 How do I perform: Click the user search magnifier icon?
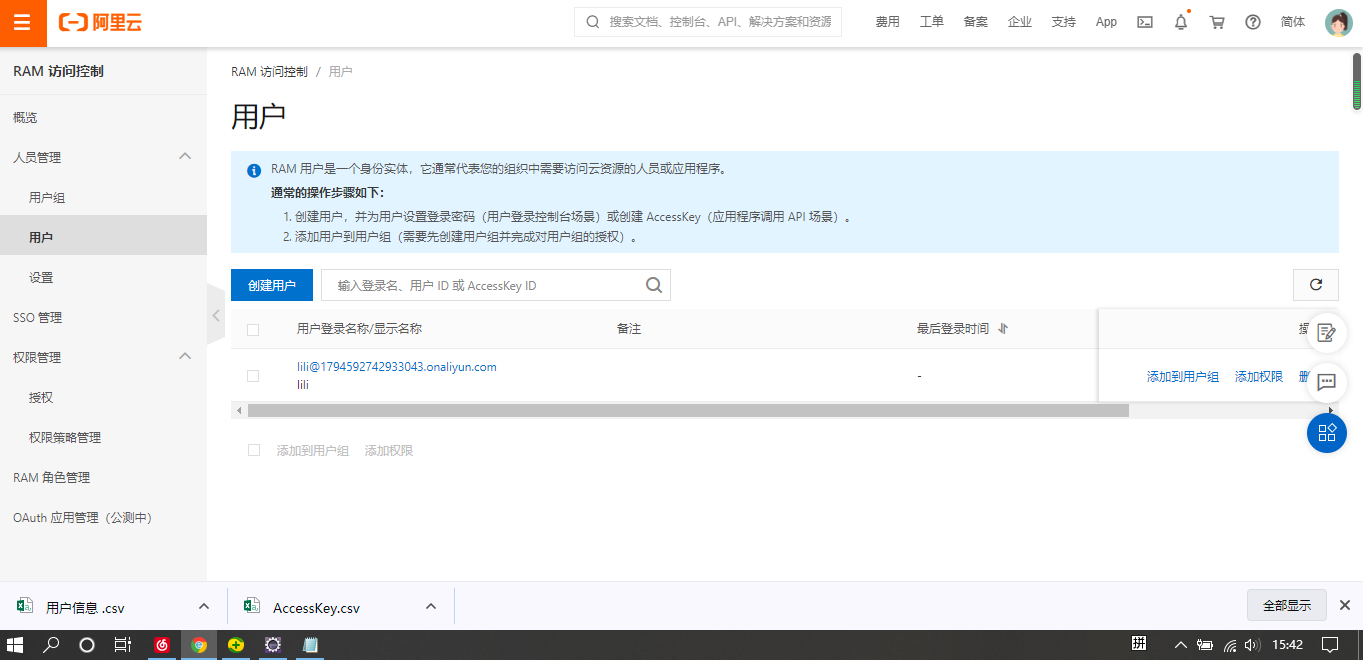654,285
